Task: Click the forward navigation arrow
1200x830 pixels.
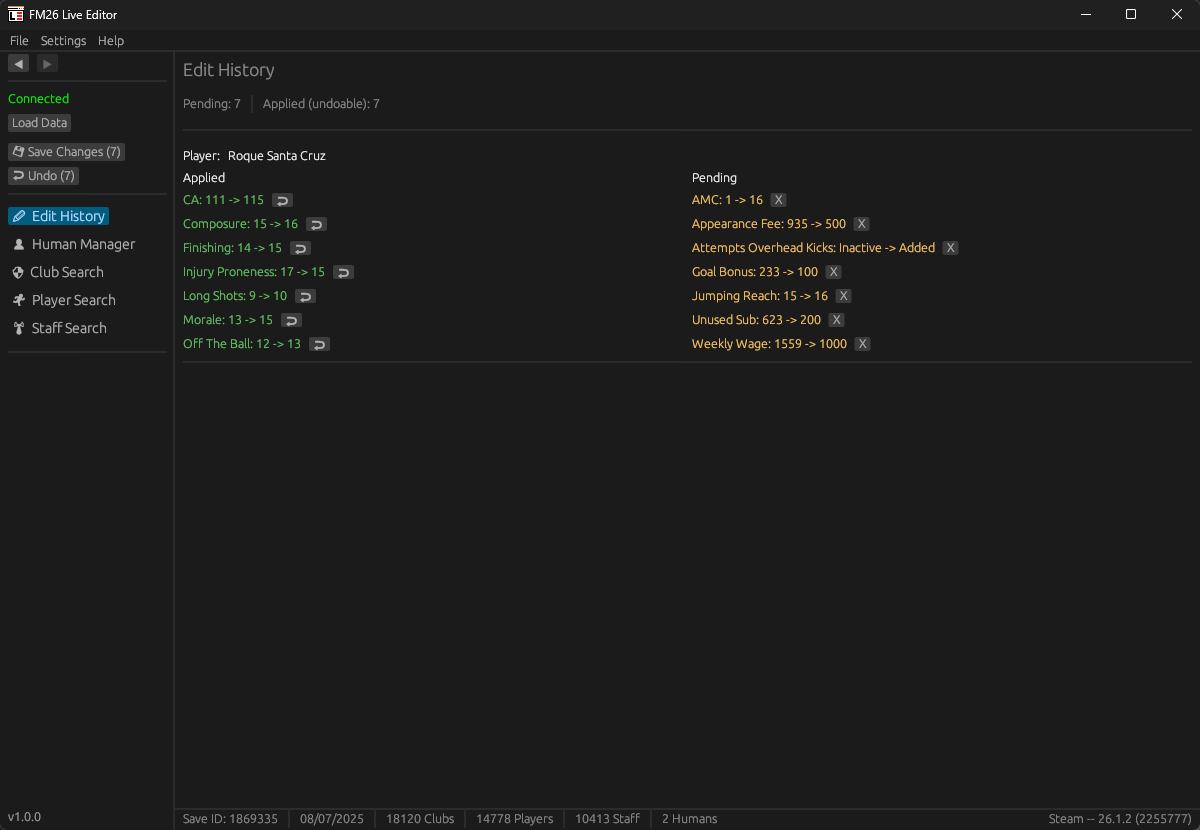Action: (x=47, y=64)
